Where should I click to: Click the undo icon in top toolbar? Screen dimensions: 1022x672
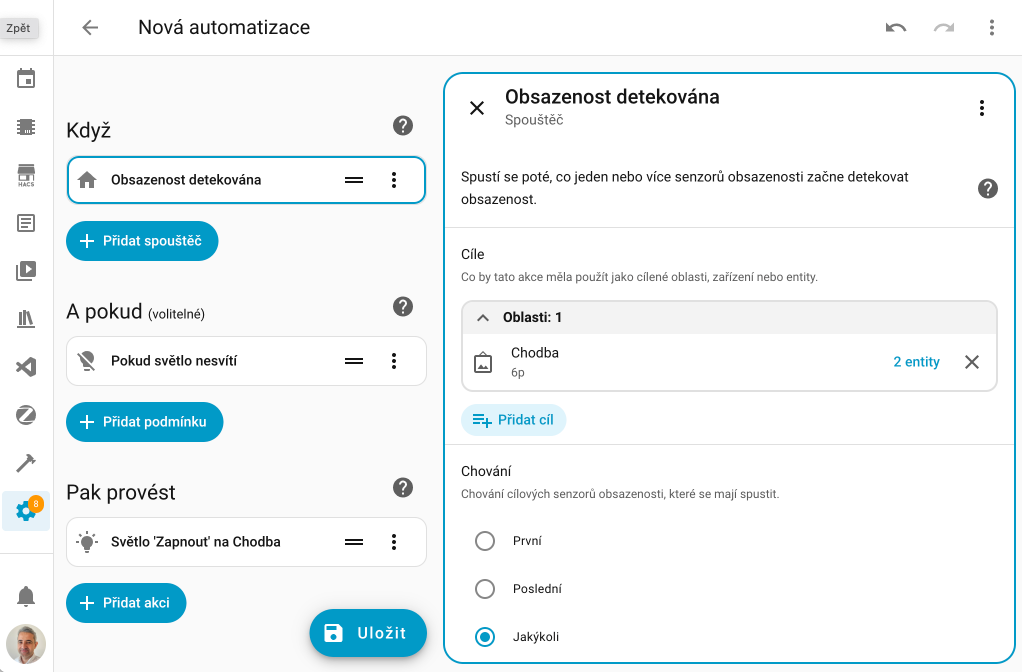point(895,28)
